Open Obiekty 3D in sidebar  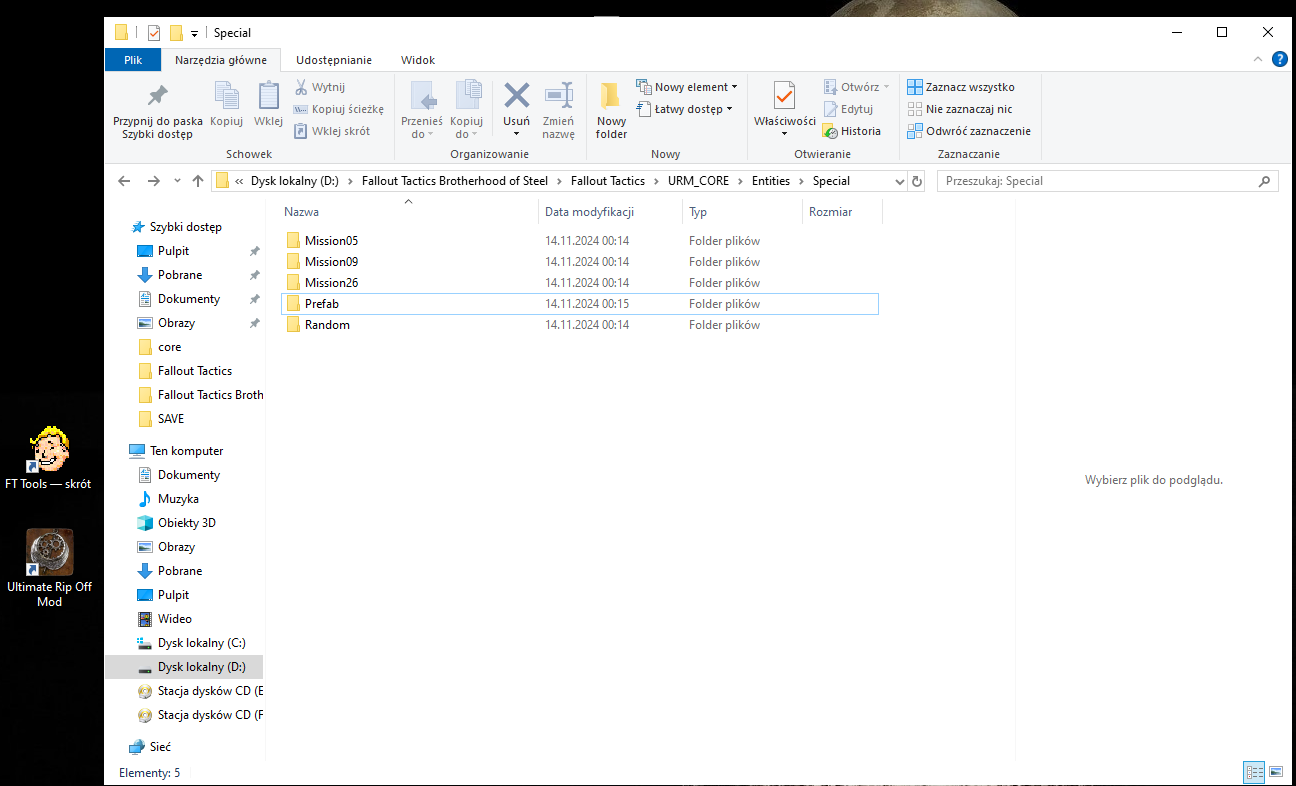coord(186,523)
